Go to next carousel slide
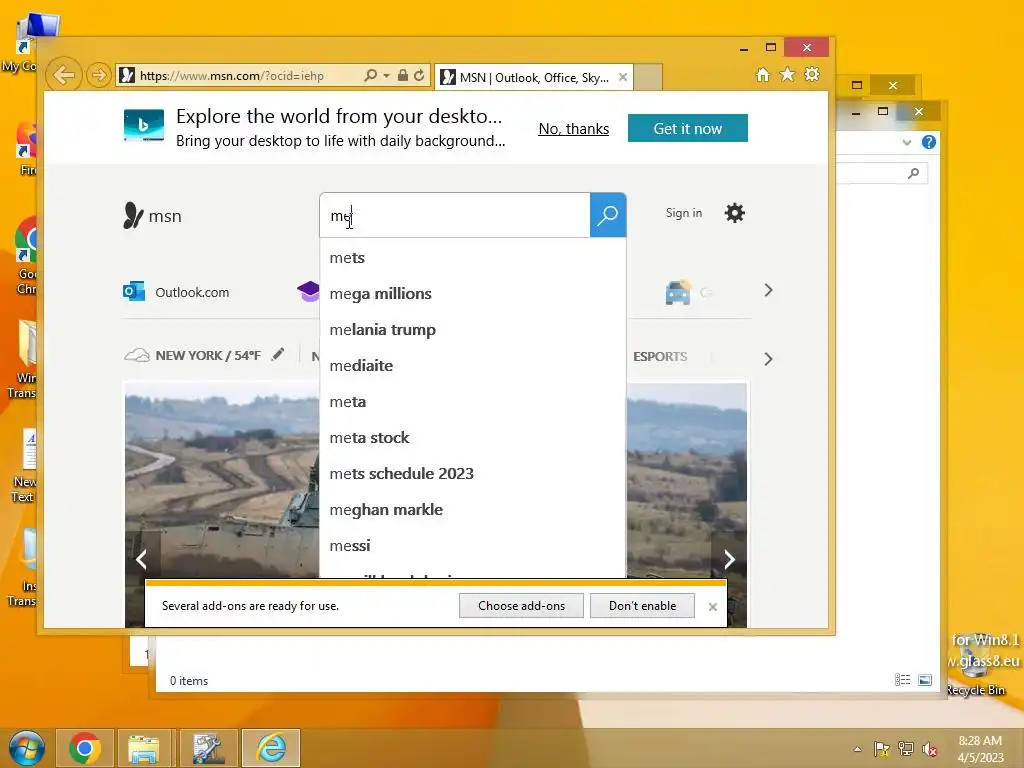 729,560
